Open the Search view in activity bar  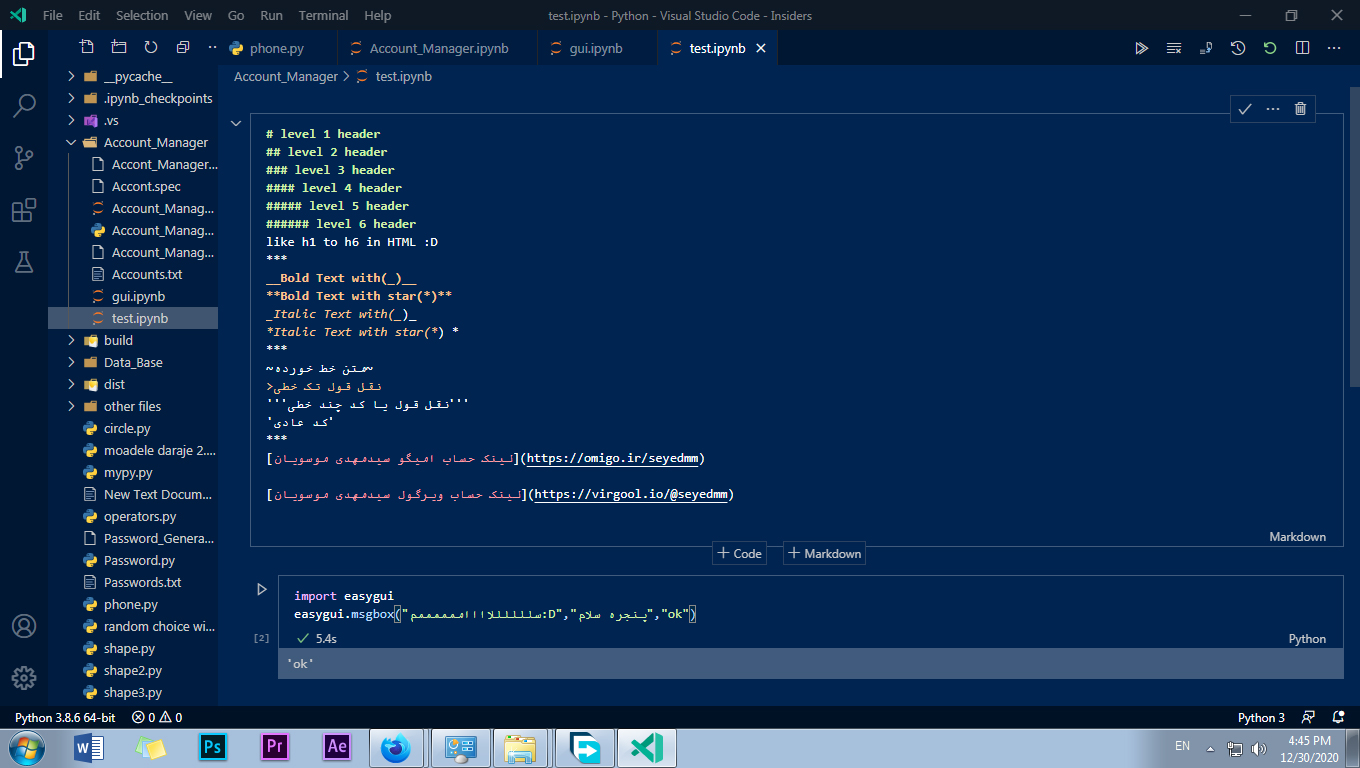pos(24,105)
